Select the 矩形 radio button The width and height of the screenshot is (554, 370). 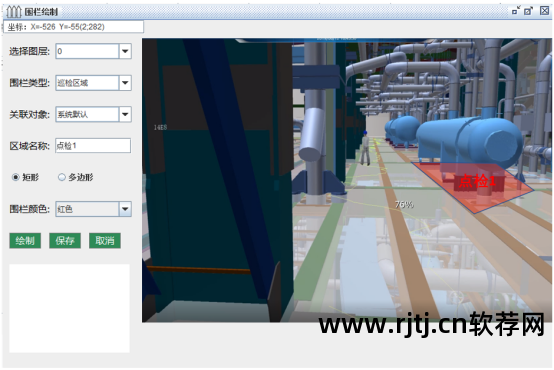coord(16,177)
